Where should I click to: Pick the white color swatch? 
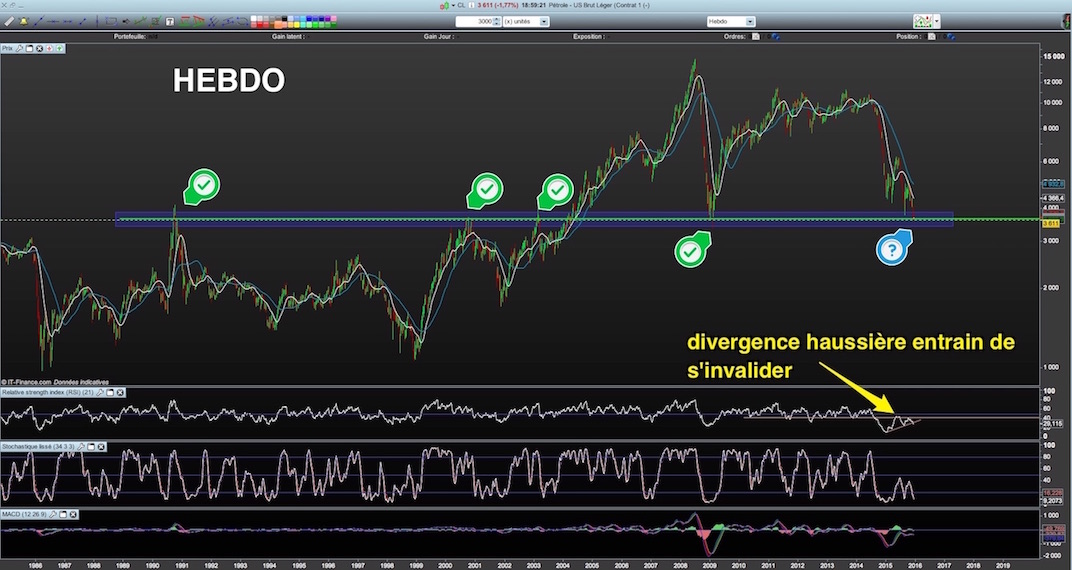[x=254, y=18]
